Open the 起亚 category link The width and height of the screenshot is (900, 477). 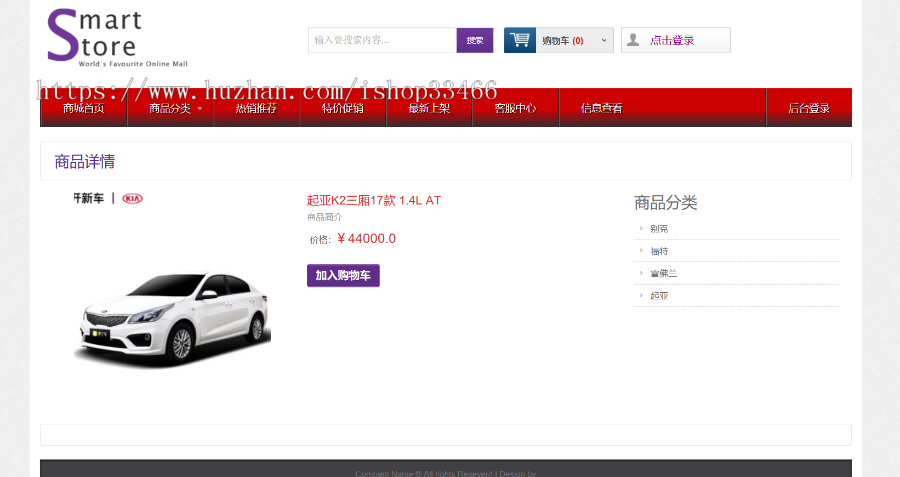tap(659, 296)
